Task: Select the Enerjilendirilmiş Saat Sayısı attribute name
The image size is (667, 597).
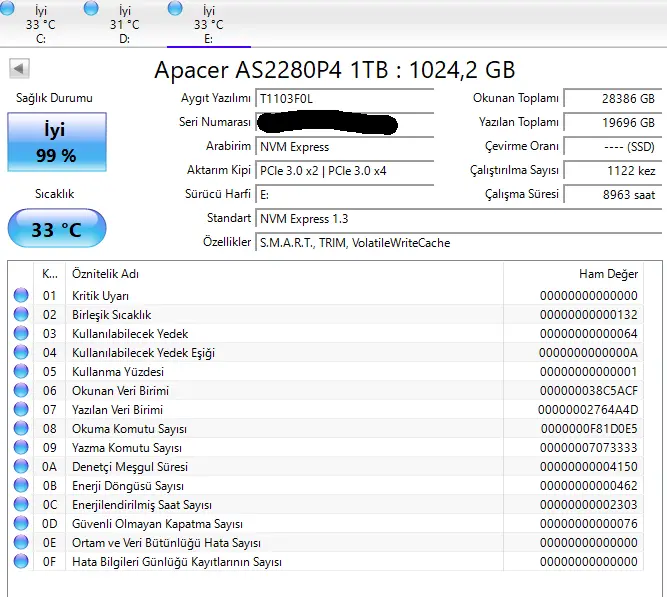Action: point(142,505)
